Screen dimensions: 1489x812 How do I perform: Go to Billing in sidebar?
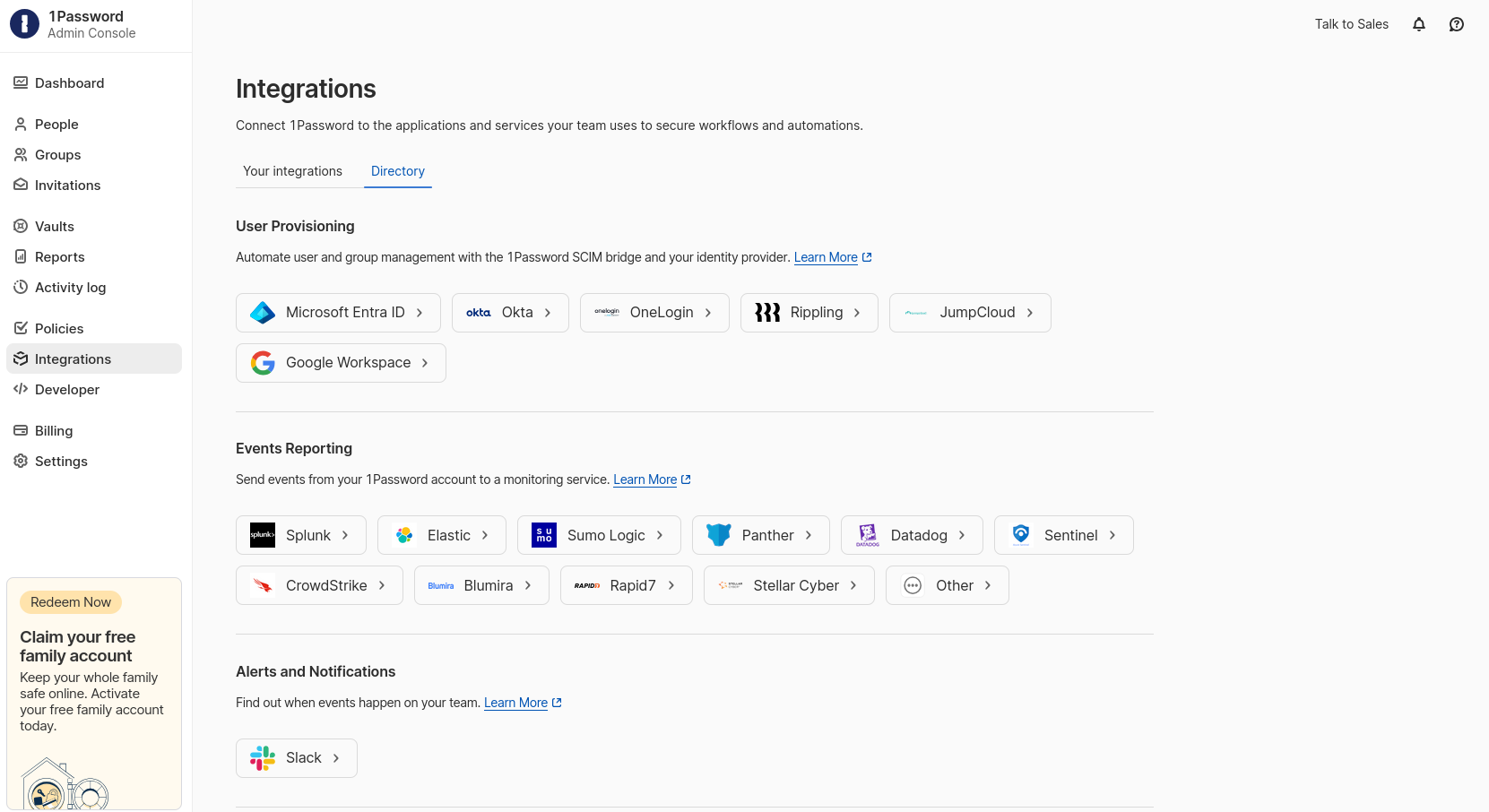[94, 431]
